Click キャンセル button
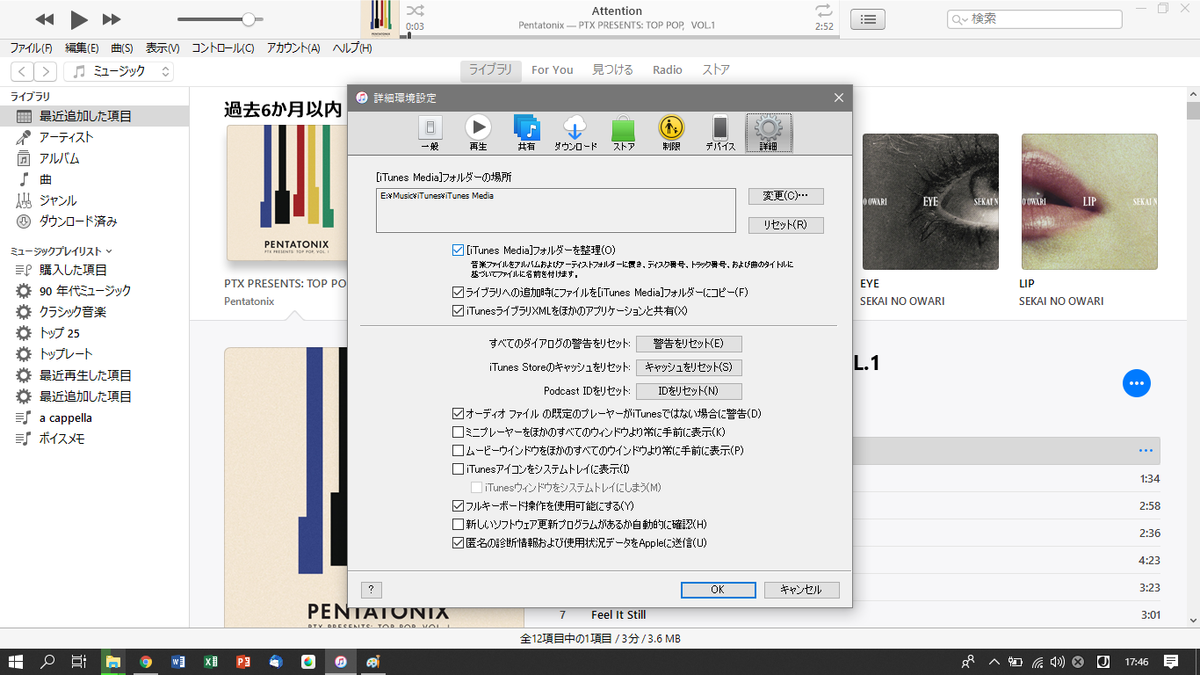The width and height of the screenshot is (1200, 675). [x=801, y=590]
